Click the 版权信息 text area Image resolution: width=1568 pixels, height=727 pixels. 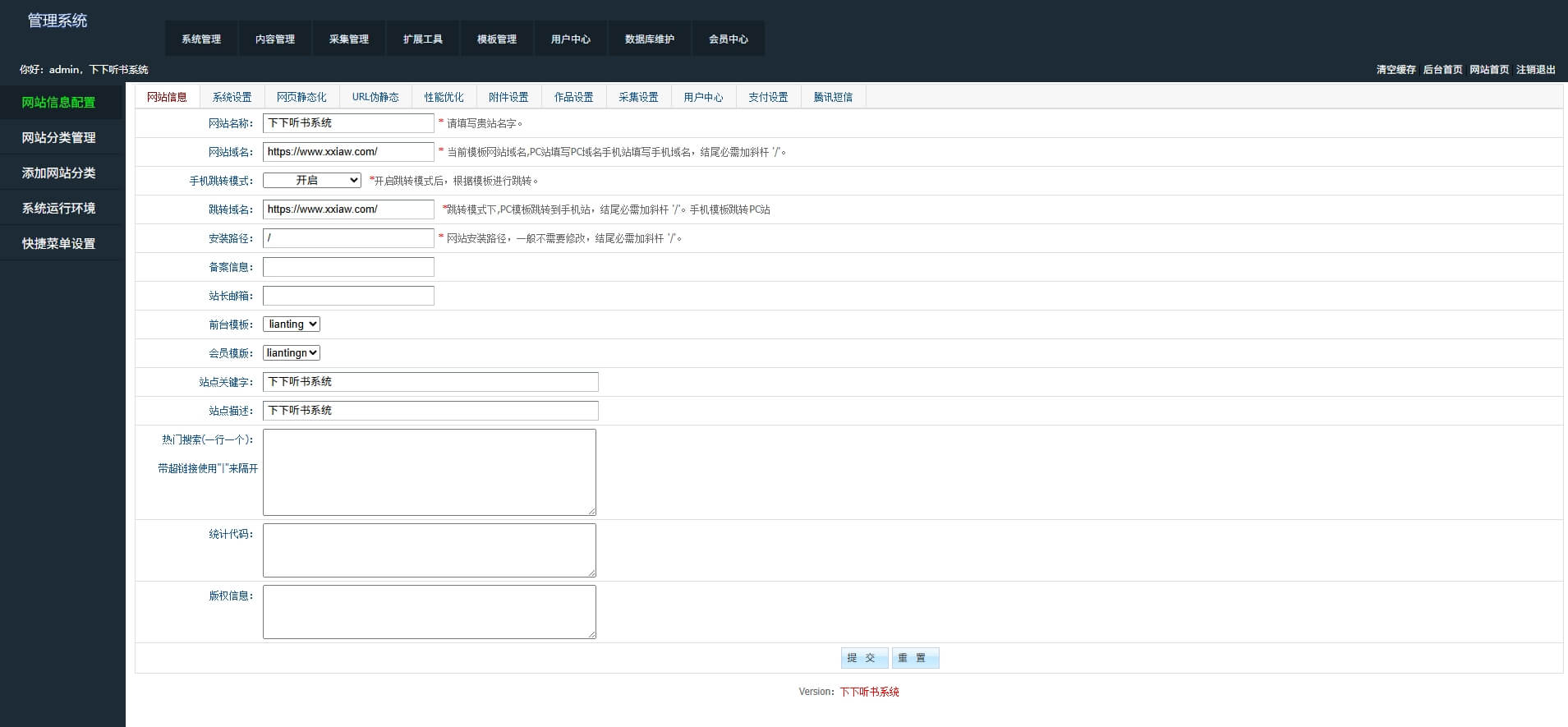pos(430,612)
